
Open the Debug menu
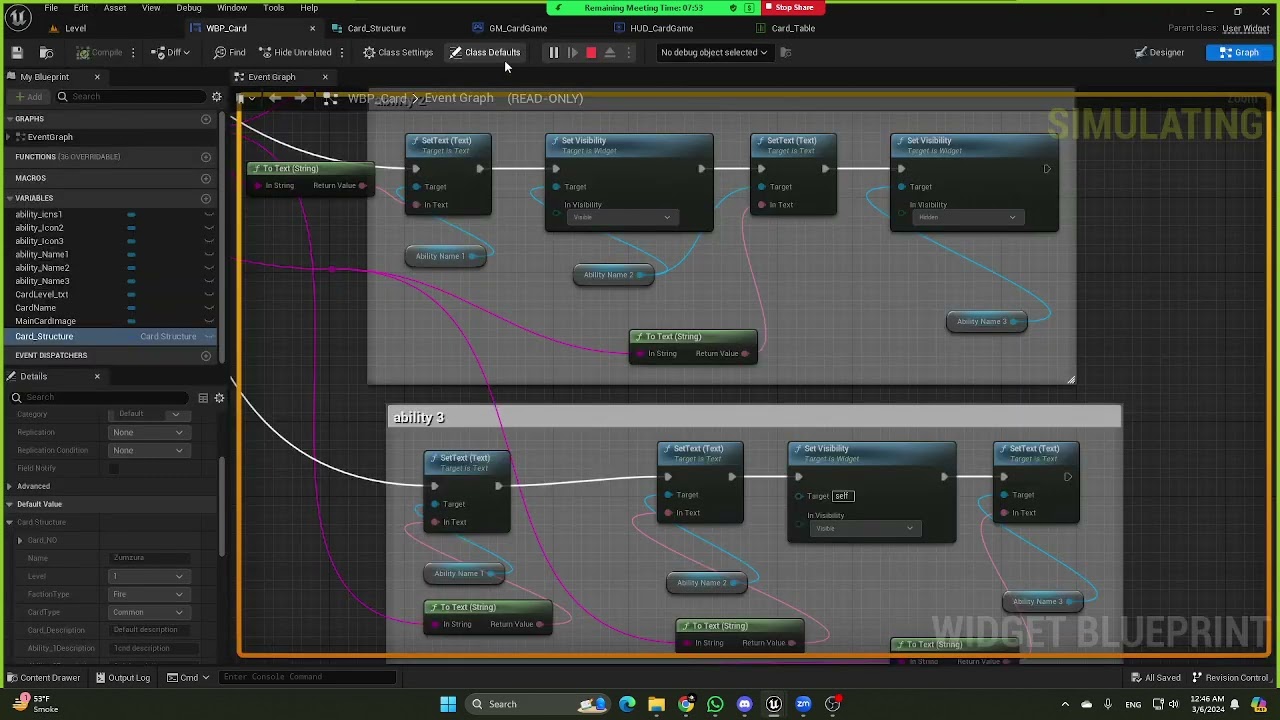click(x=189, y=8)
